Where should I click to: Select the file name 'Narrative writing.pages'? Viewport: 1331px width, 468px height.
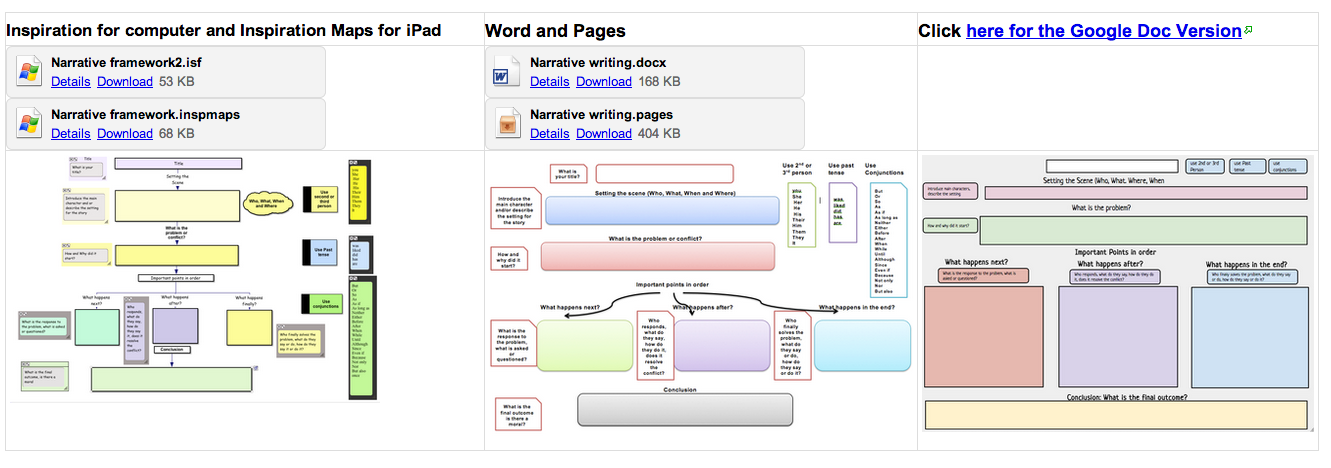[x=601, y=115]
